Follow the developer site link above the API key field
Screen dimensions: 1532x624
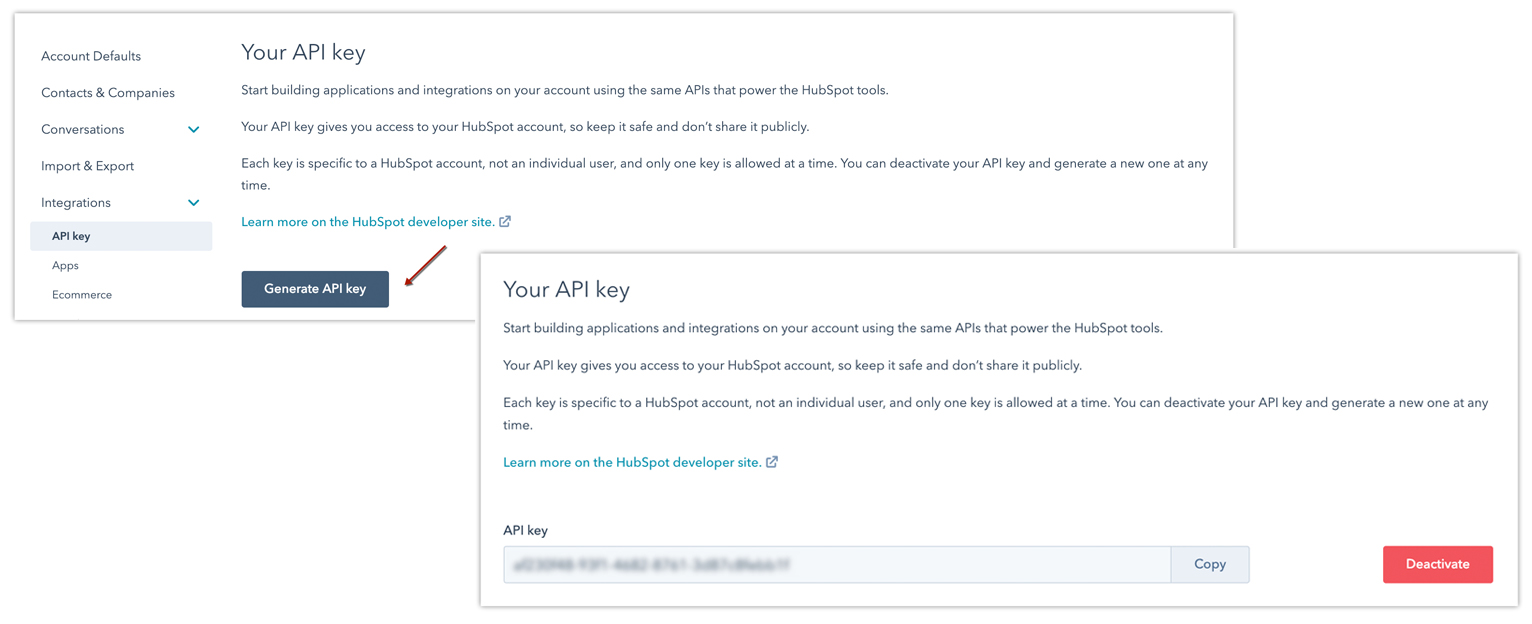coord(632,463)
